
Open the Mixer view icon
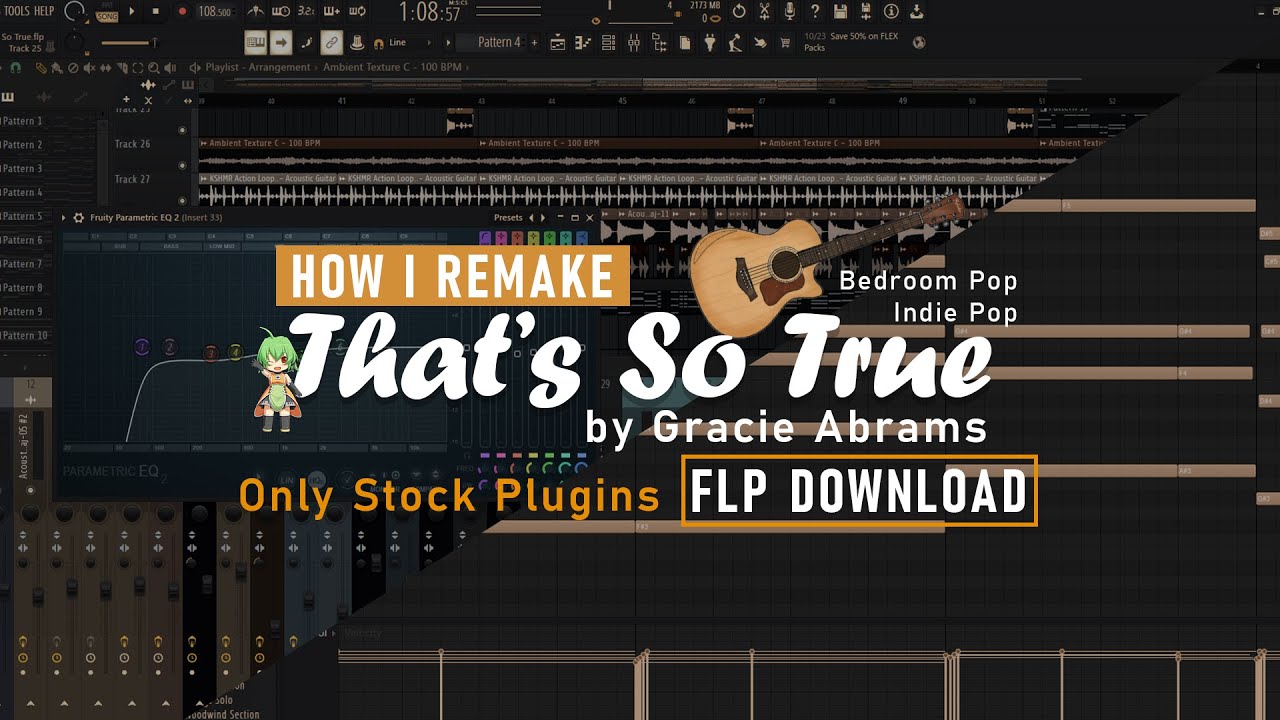[634, 43]
